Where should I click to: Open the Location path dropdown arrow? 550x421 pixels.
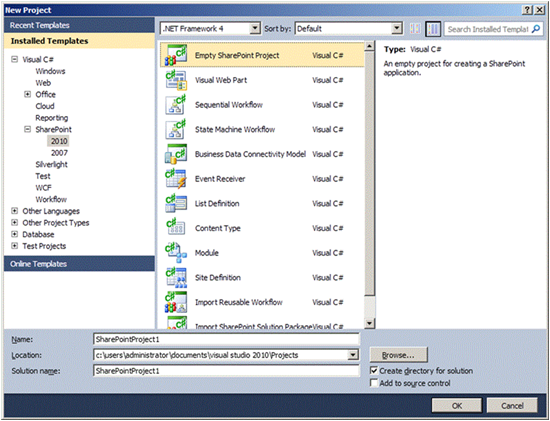pyautogui.click(x=353, y=355)
